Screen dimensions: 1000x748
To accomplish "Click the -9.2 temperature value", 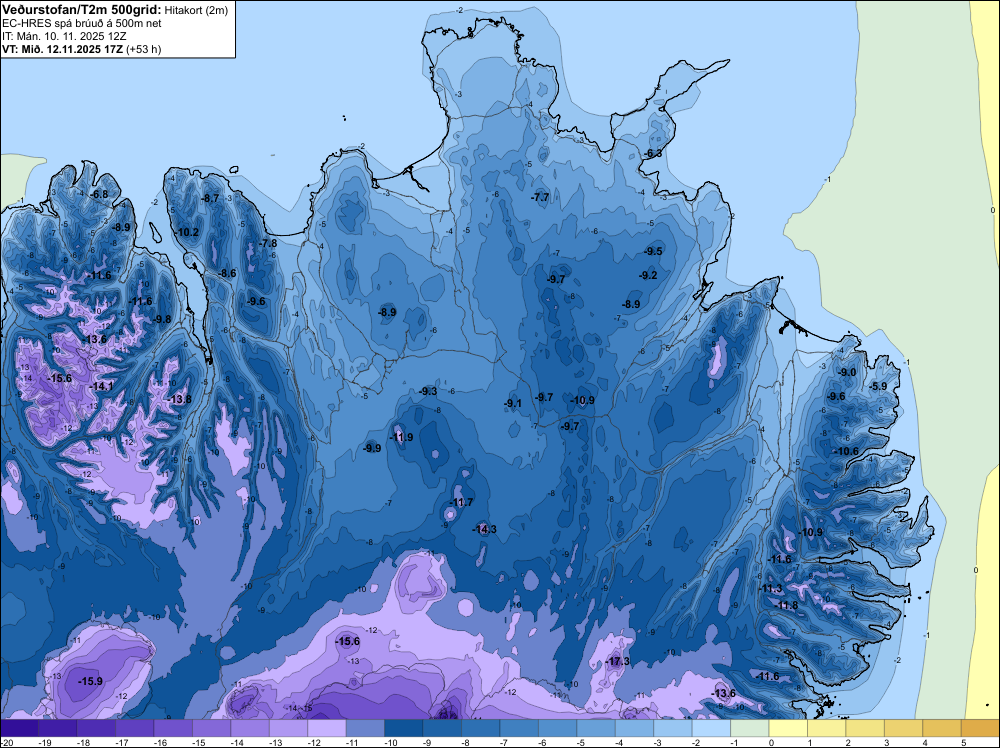I will click(x=648, y=275).
